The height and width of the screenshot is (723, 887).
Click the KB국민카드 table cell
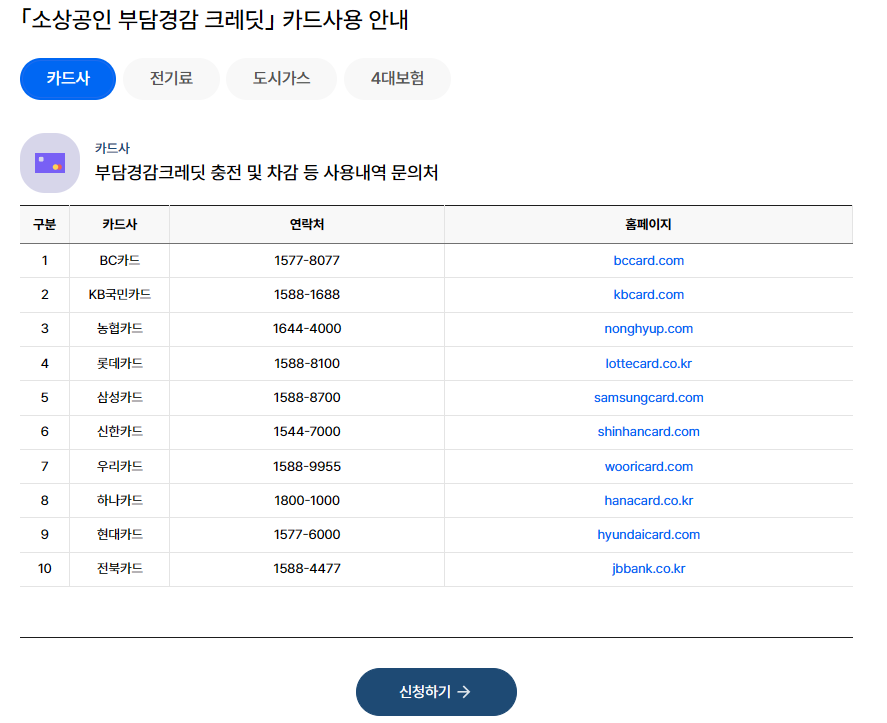[x=119, y=295]
